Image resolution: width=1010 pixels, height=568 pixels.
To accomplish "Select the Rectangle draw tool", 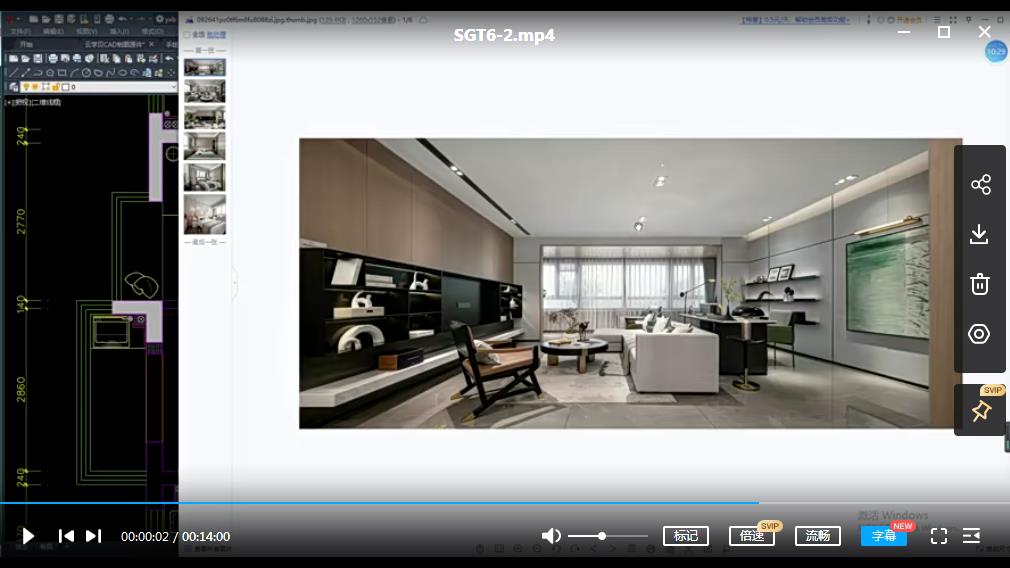I will click(62, 73).
